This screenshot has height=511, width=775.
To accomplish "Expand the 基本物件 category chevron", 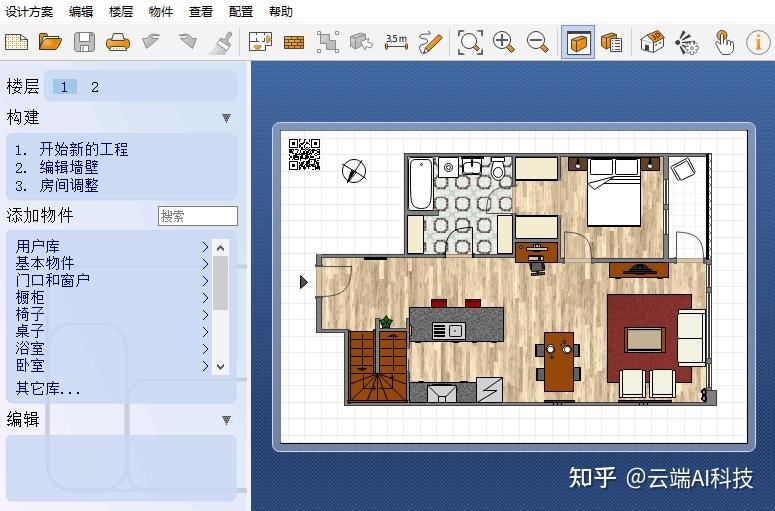I will tap(205, 263).
